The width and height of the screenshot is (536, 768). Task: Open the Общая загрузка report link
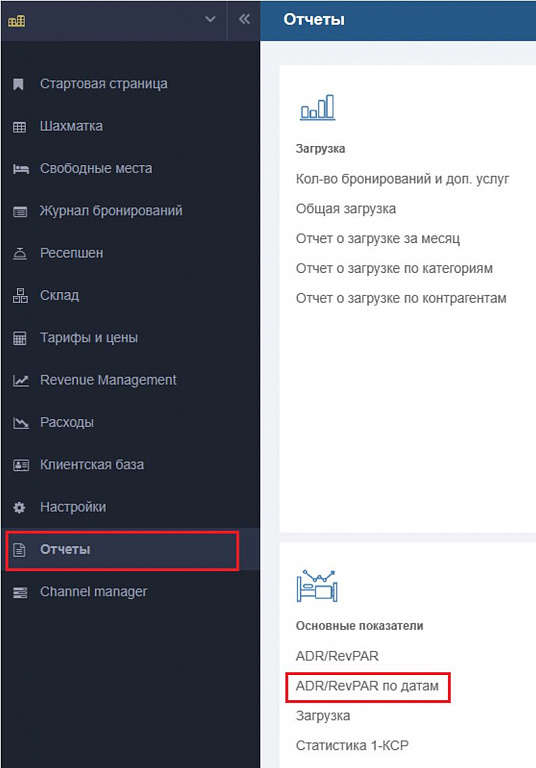pyautogui.click(x=346, y=209)
